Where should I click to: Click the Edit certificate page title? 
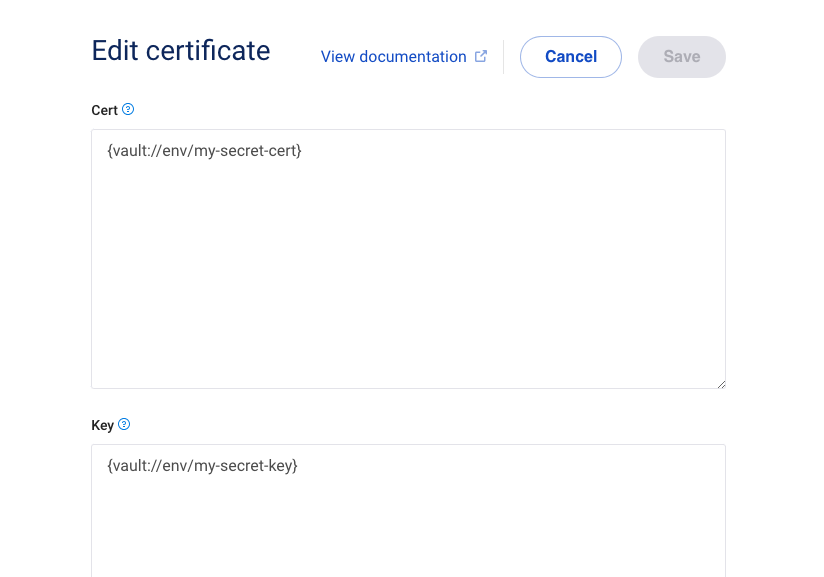(x=181, y=50)
